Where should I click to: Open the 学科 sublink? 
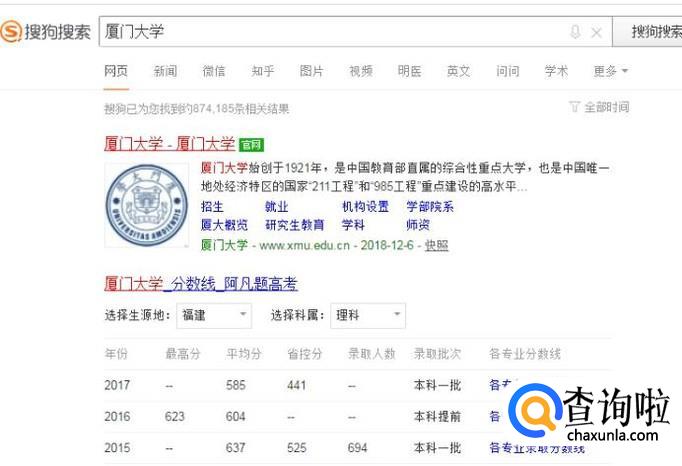pos(353,225)
